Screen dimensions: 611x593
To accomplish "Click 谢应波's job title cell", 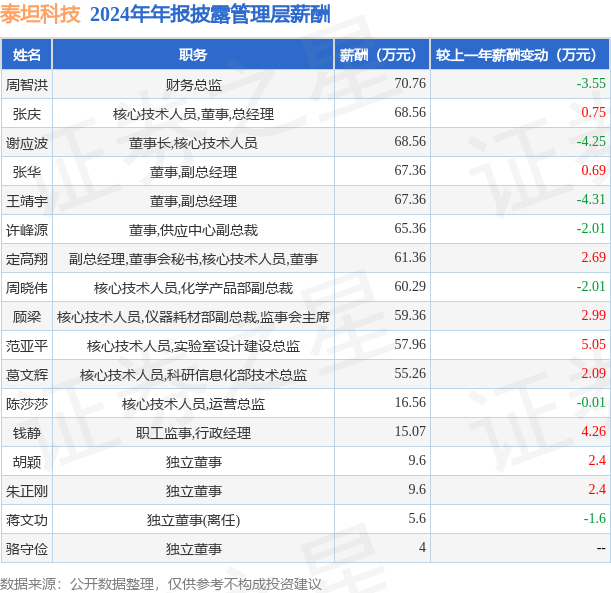I will [193, 143].
